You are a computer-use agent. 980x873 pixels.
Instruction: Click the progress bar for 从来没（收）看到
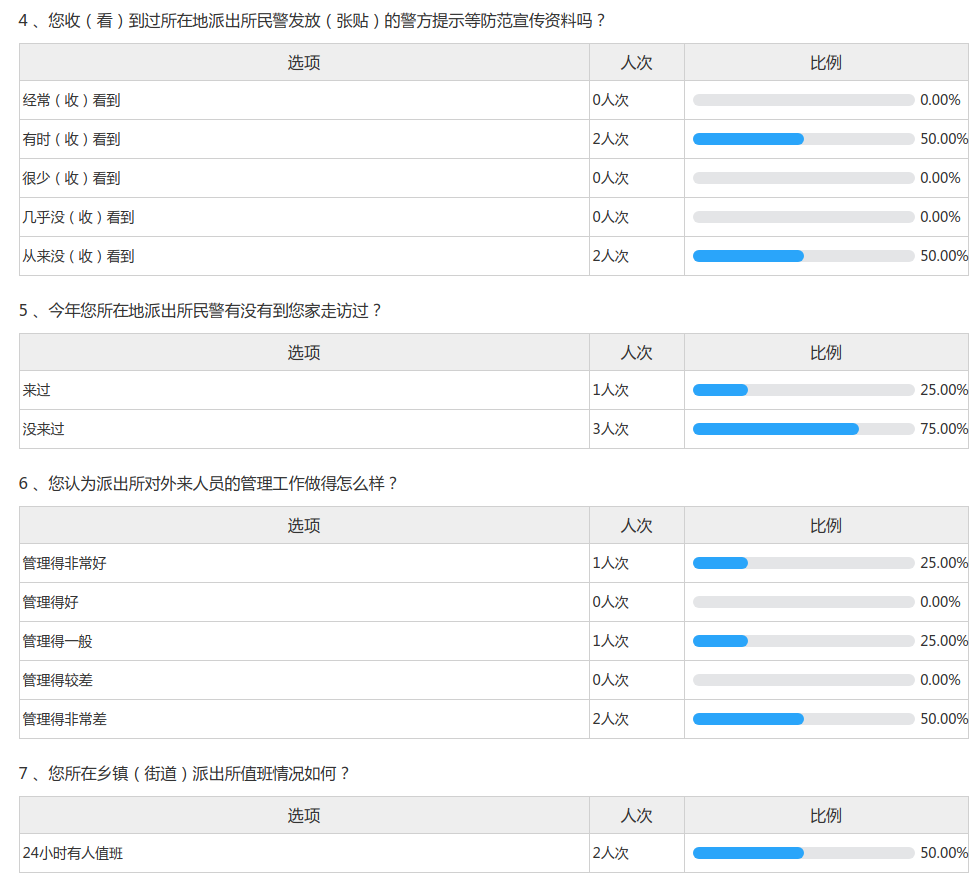[x=803, y=256]
